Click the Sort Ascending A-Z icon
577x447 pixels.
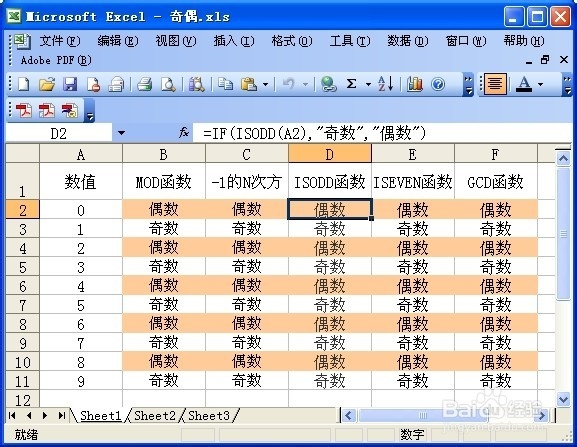385,84
